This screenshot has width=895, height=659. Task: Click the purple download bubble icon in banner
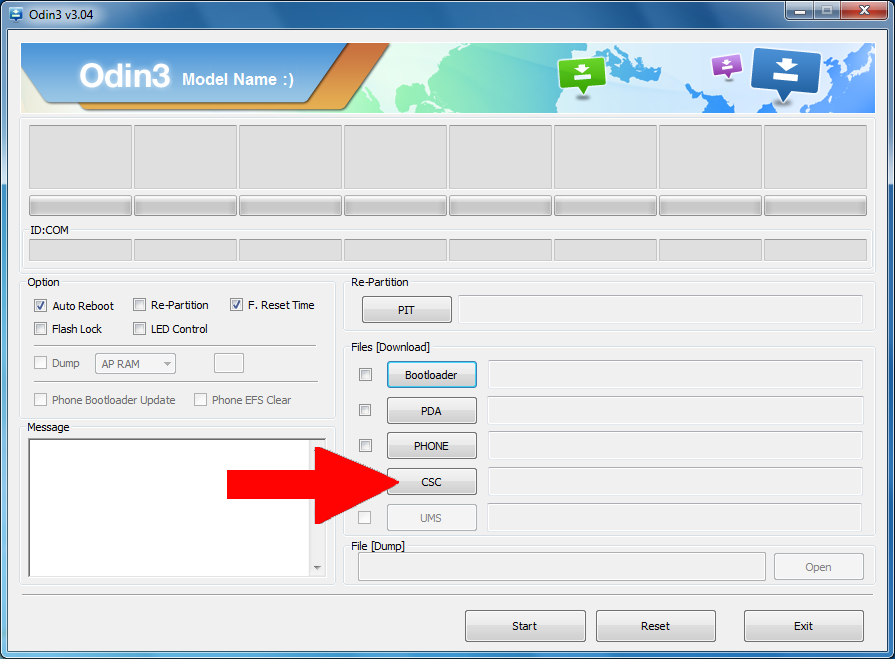727,66
